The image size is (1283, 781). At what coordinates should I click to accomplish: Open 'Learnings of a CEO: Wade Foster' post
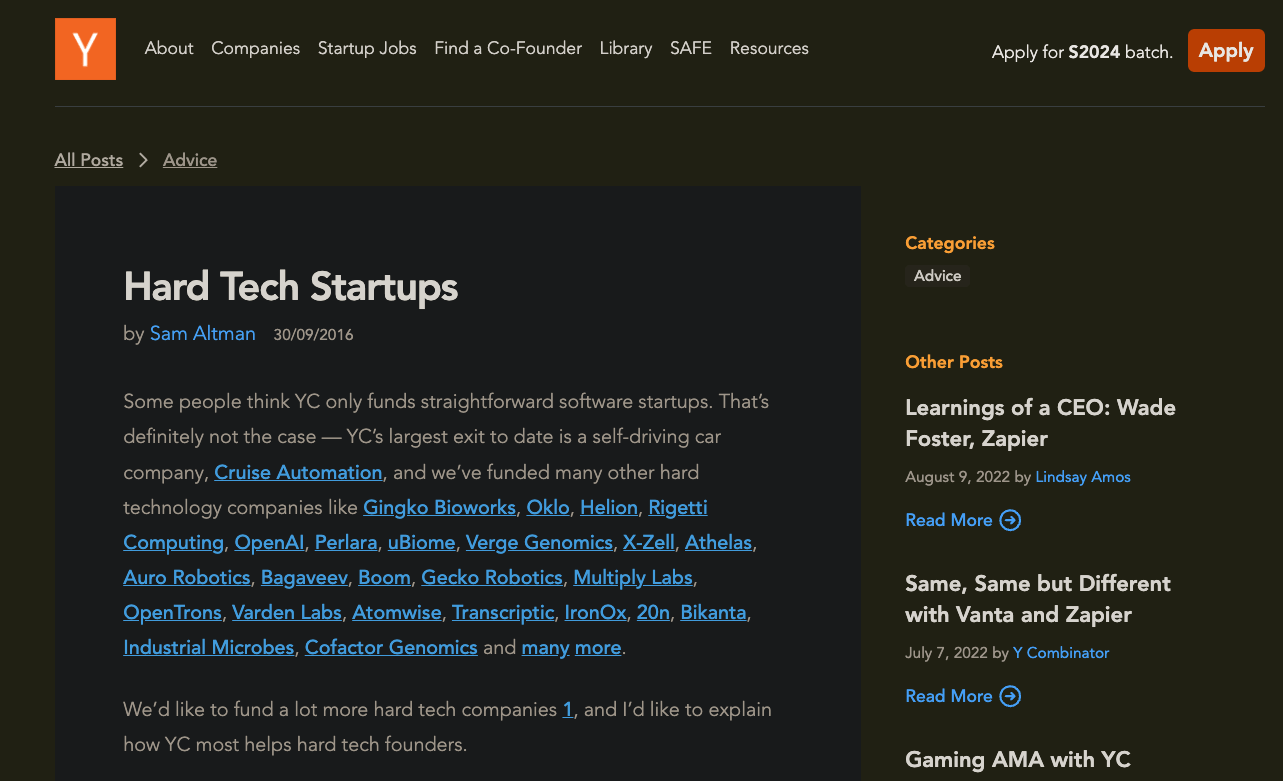tap(1040, 423)
